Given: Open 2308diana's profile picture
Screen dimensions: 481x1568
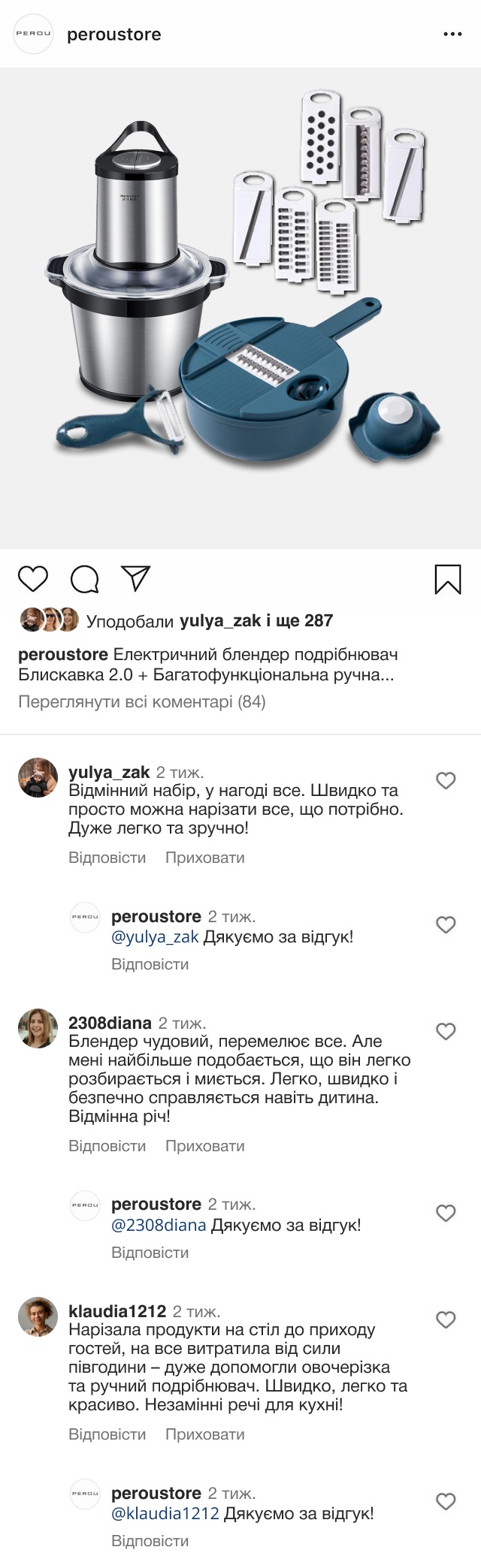Looking at the screenshot, I should pos(38,1029).
